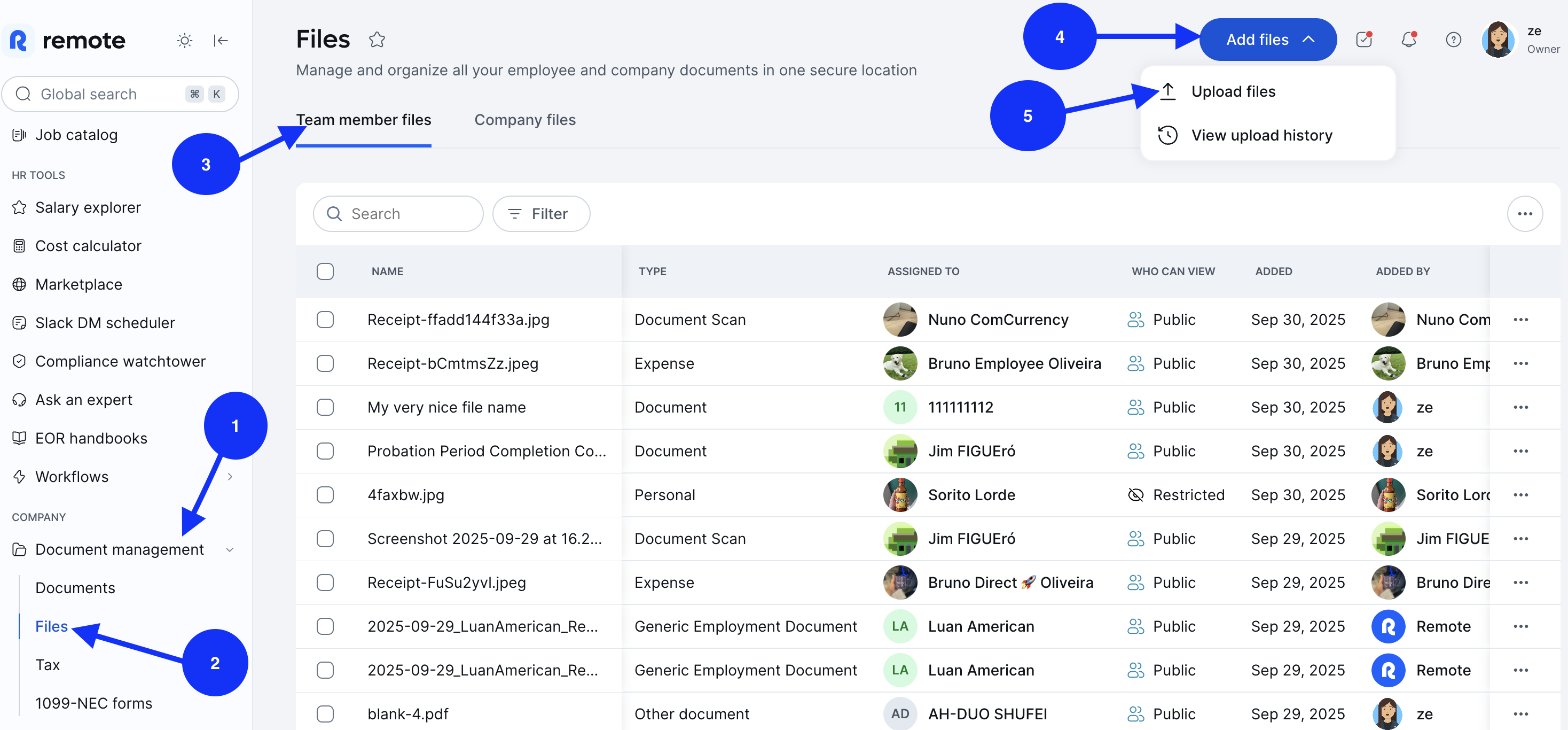Open the file My very nice file name
1568x730 pixels.
tap(446, 407)
